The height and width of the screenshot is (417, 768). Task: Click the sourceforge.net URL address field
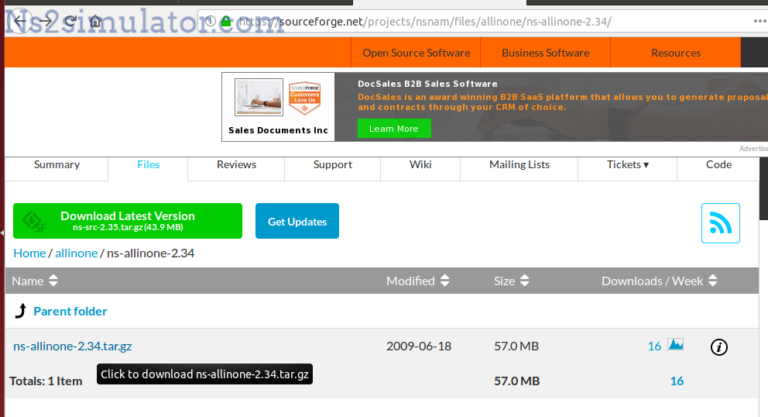click(450, 21)
